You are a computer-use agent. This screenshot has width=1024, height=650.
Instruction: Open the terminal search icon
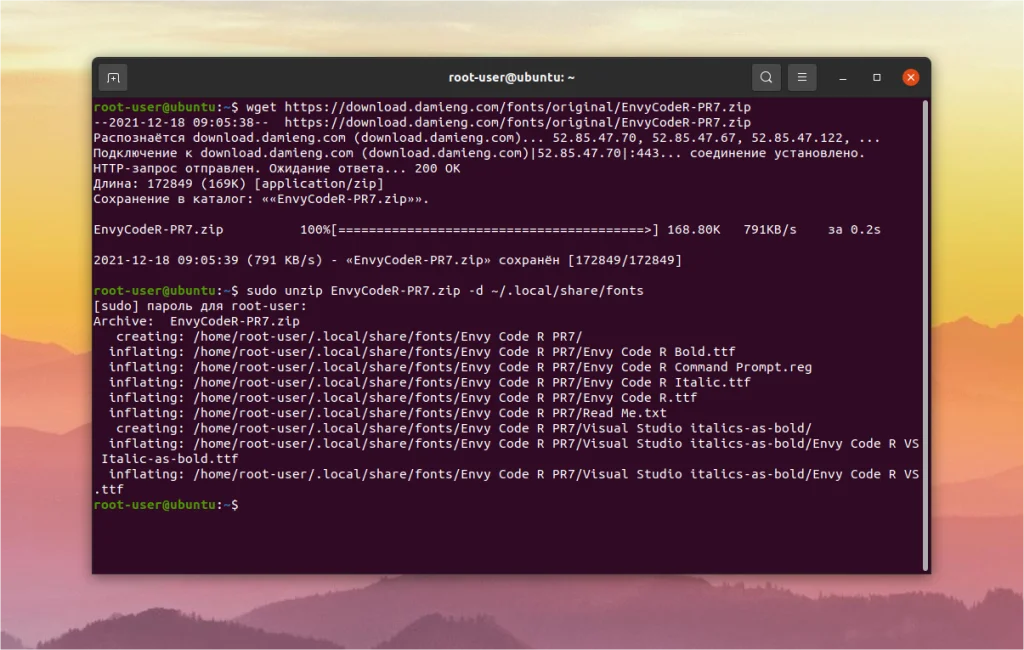point(766,76)
